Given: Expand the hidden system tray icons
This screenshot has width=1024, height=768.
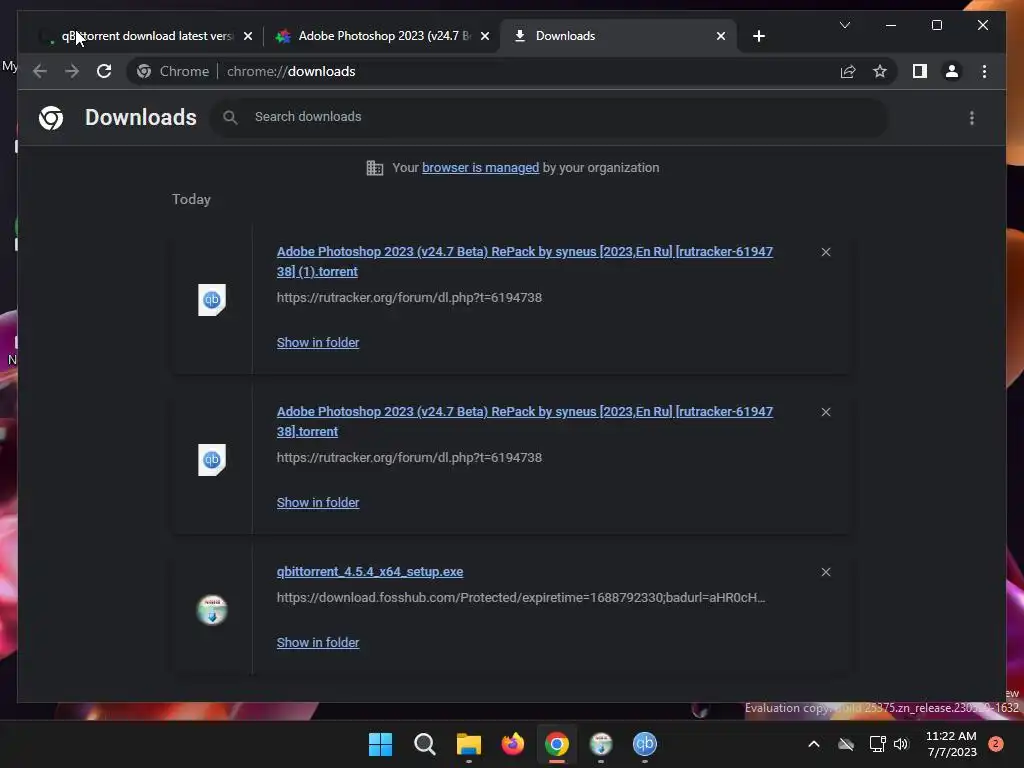Looking at the screenshot, I should (814, 744).
